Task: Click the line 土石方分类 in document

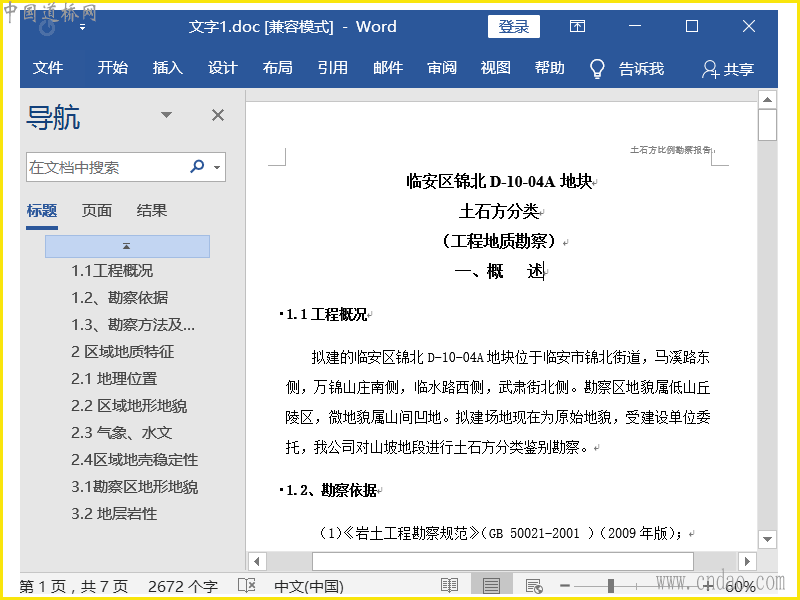Action: [x=499, y=211]
